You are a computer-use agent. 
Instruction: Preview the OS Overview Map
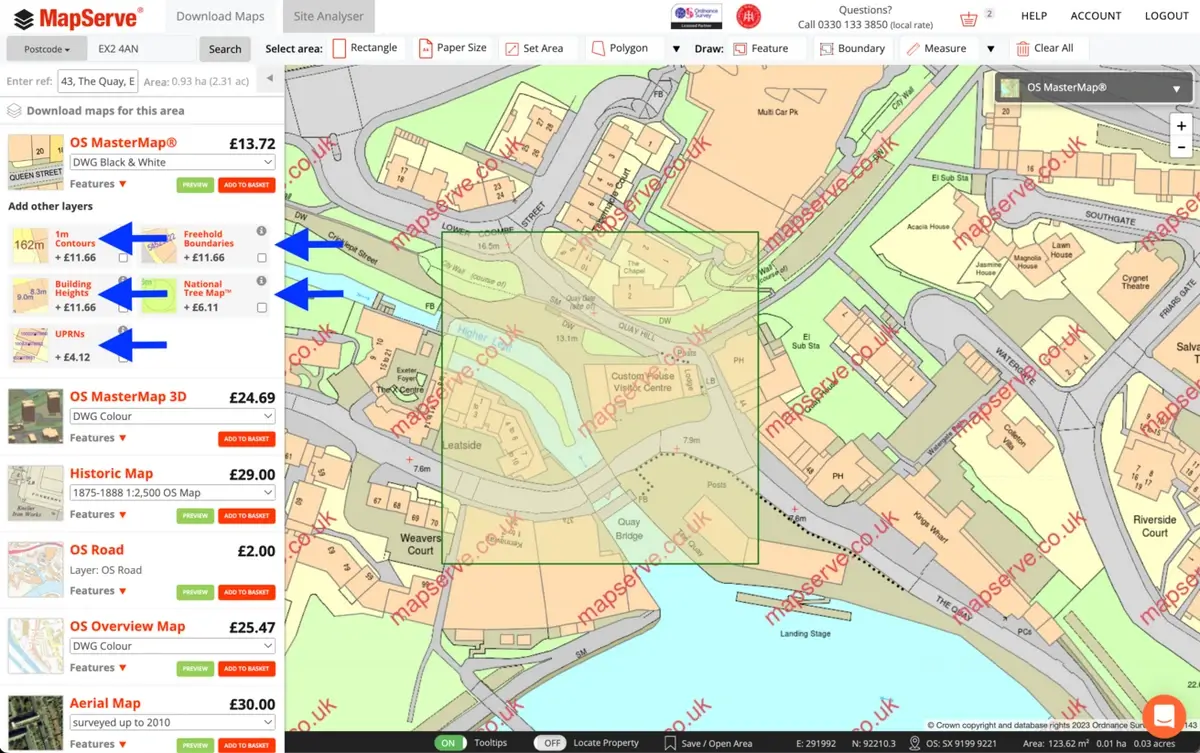[x=195, y=669]
